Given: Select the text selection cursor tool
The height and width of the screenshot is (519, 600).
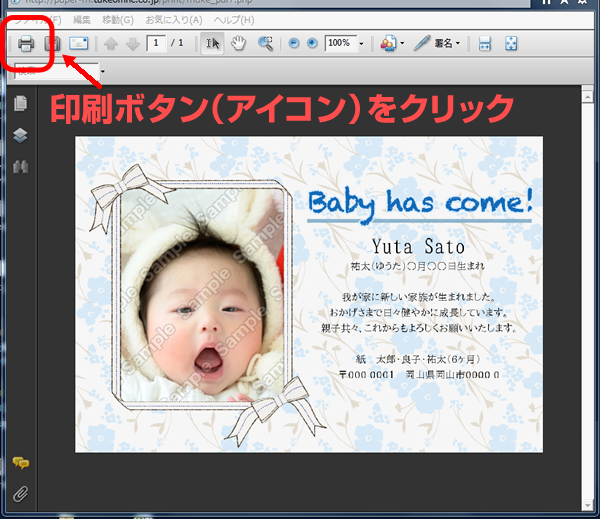Looking at the screenshot, I should [212, 44].
